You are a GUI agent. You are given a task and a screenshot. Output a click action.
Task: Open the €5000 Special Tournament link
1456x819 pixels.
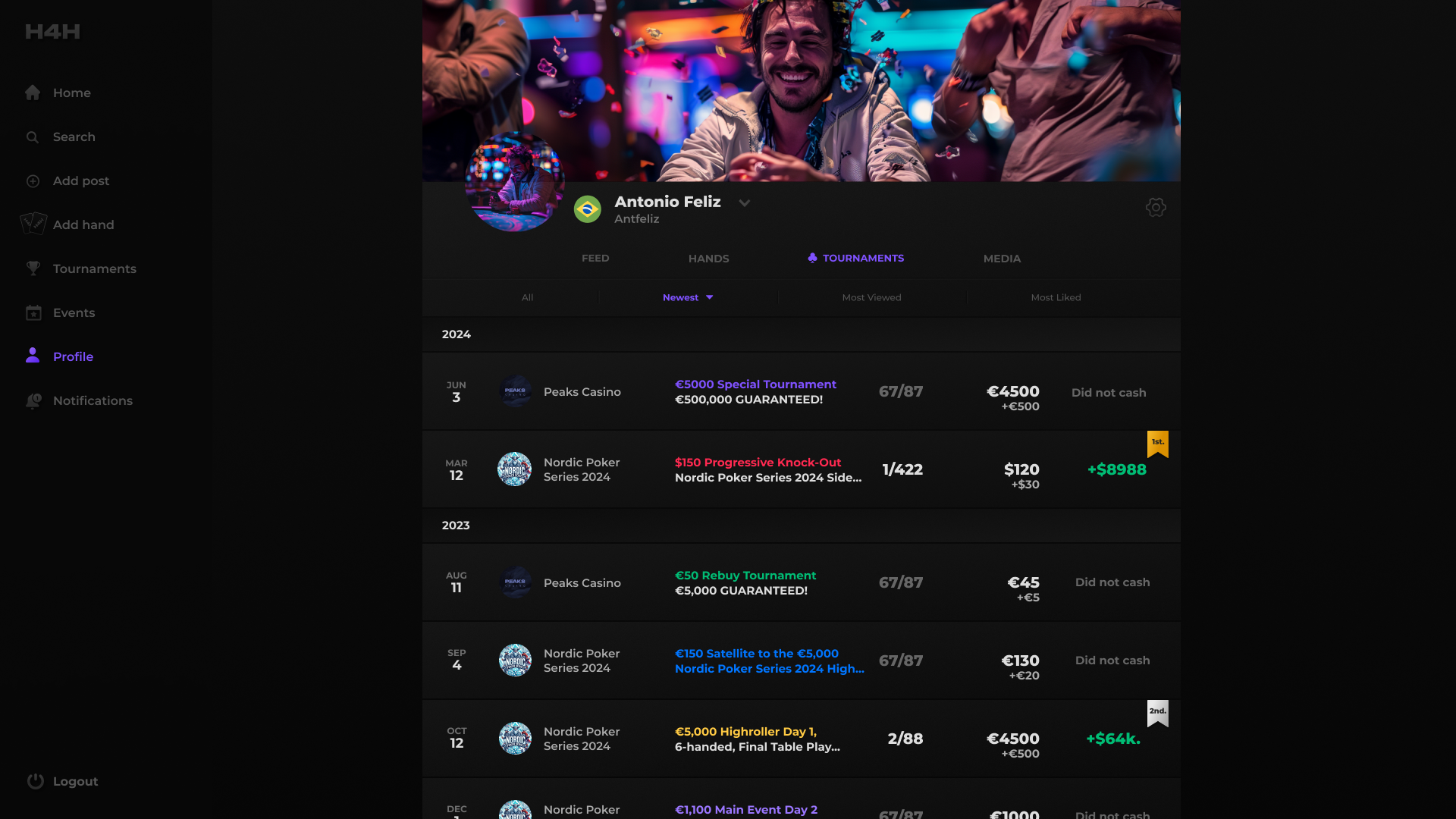pos(755,384)
